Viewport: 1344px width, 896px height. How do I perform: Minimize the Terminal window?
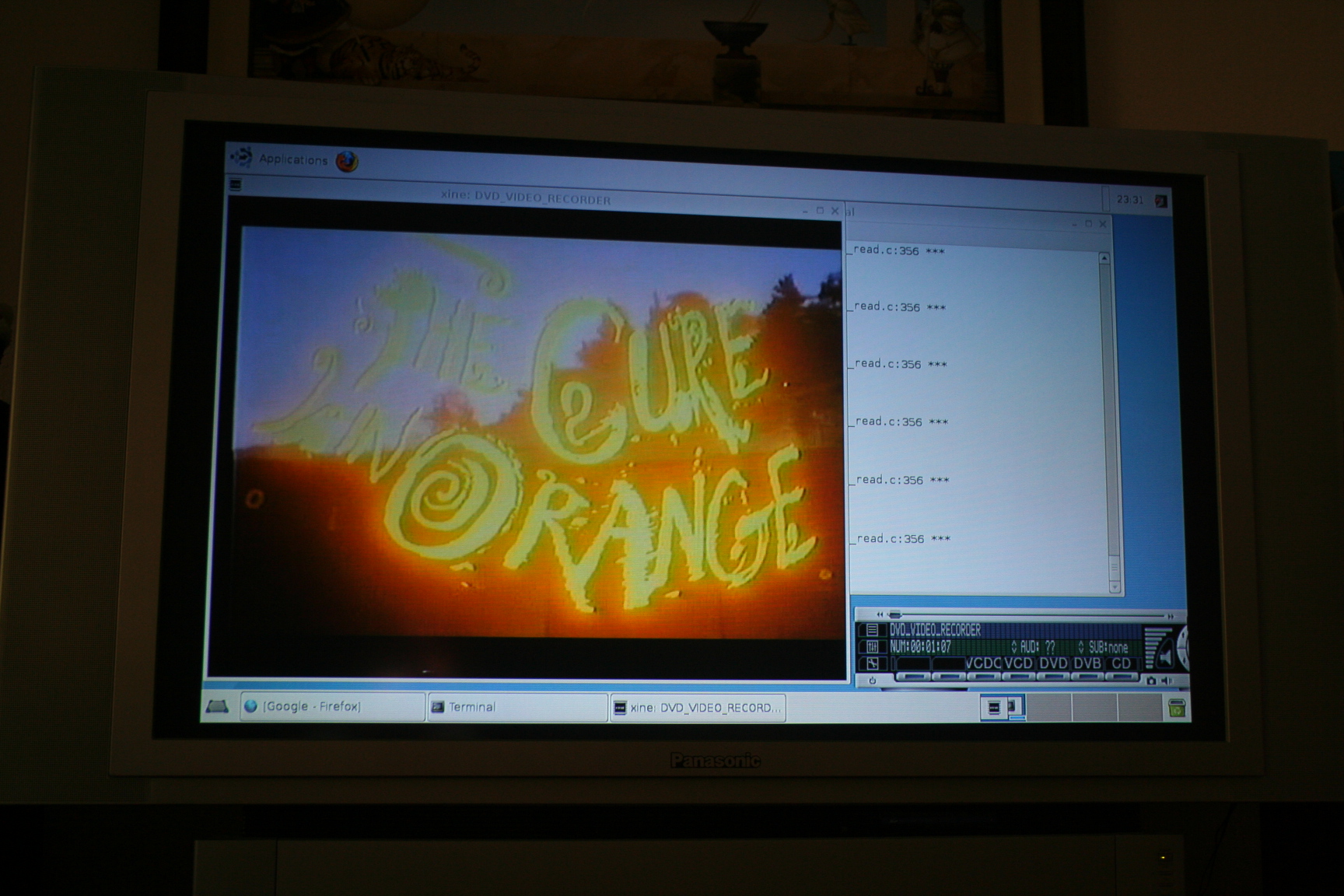click(x=1074, y=223)
